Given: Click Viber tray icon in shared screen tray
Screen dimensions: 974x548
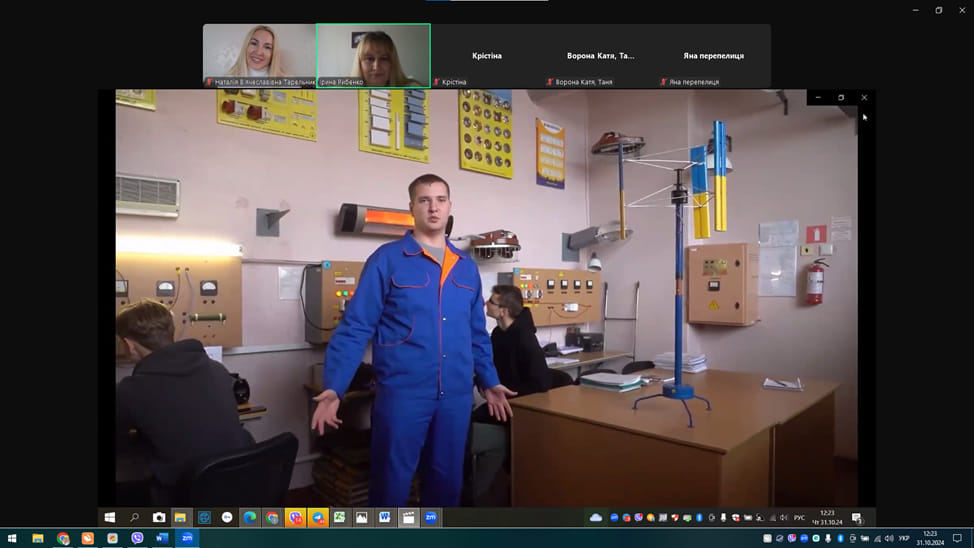Looking at the screenshot, I should [x=639, y=518].
